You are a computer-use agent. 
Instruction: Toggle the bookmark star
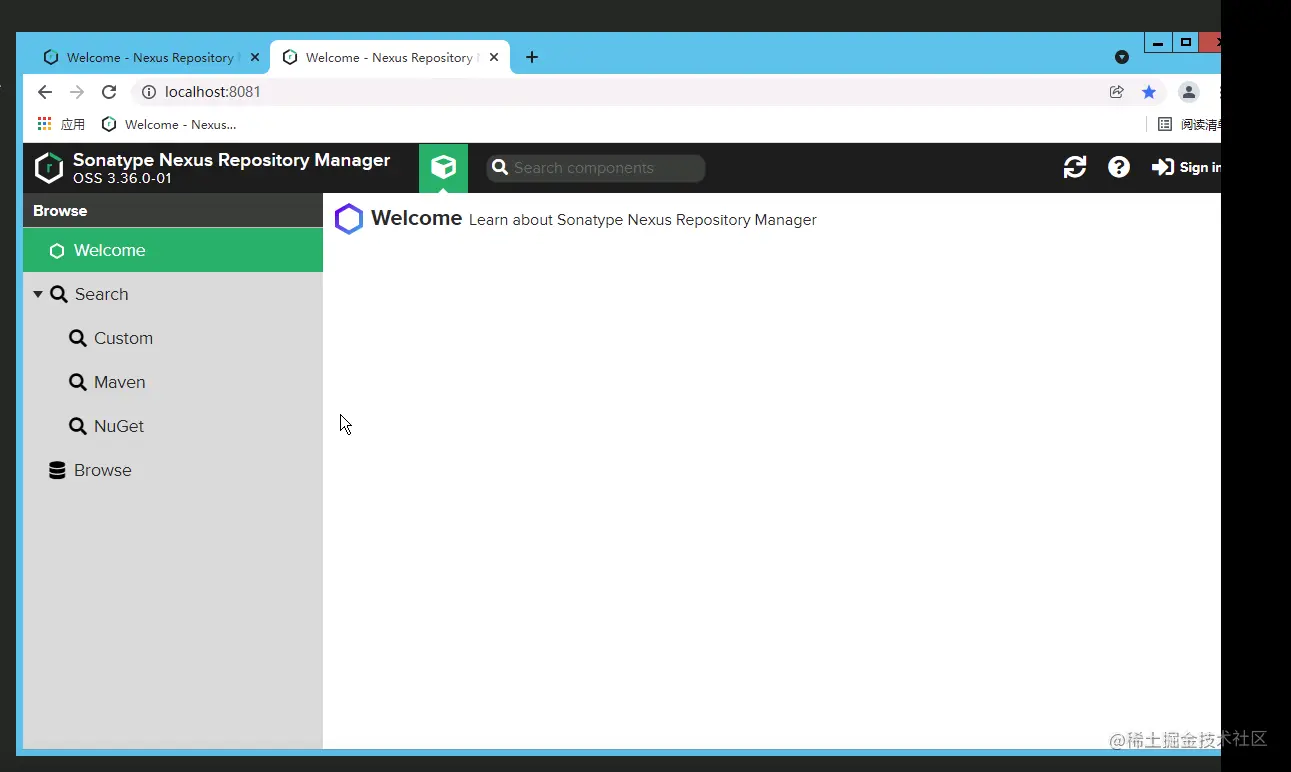pyautogui.click(x=1149, y=92)
